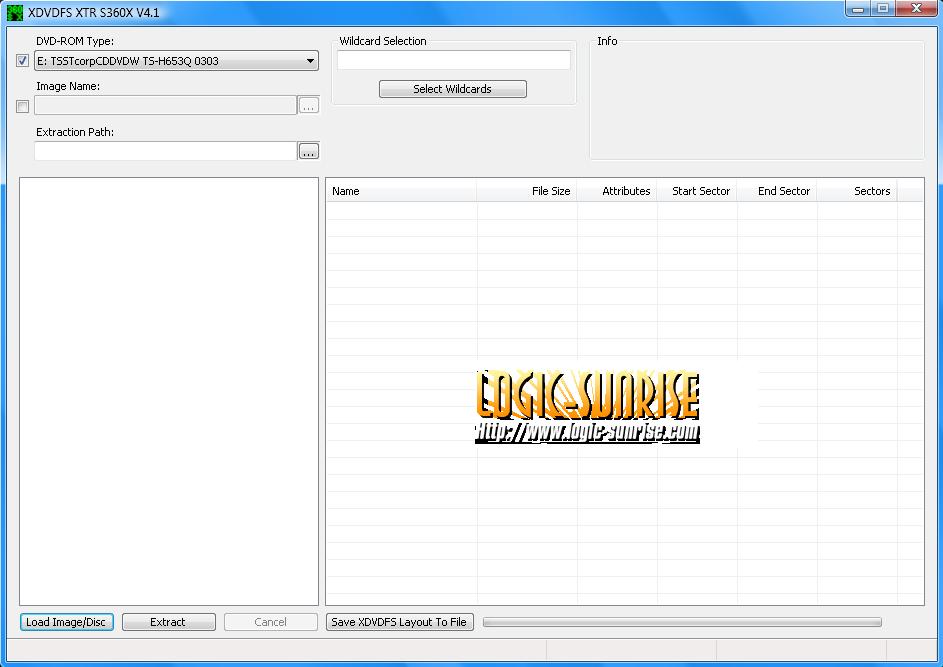Click the XDVDFS app icon in title bar
The width and height of the screenshot is (943, 667).
(x=15, y=12)
